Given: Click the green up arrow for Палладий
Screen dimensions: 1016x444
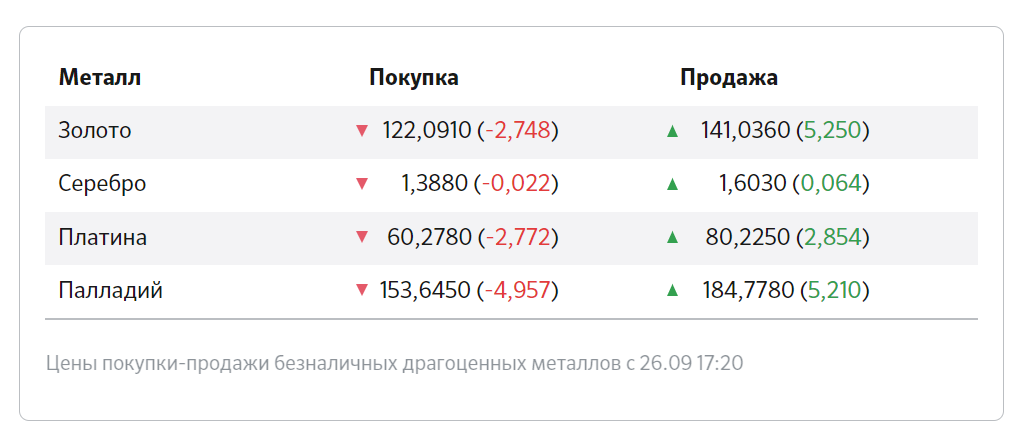Looking at the screenshot, I should tap(672, 291).
